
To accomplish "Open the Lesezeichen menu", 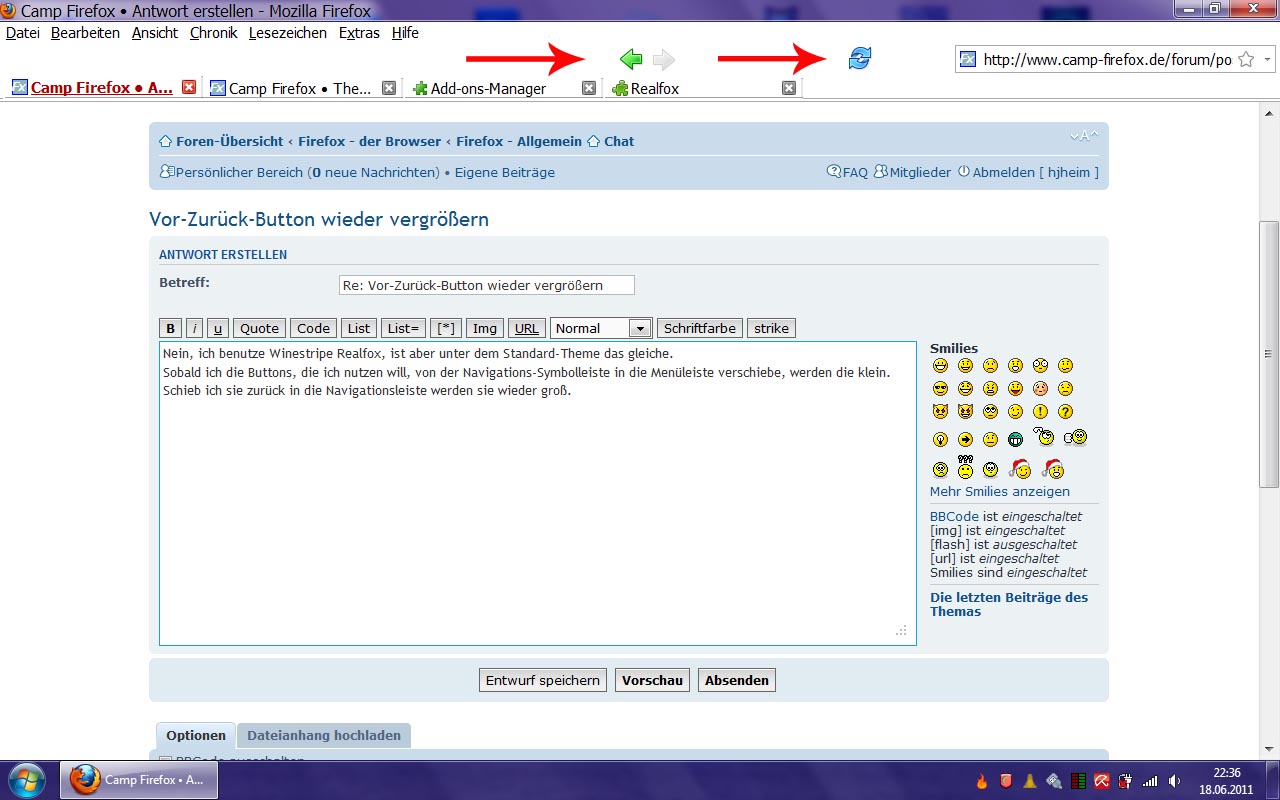I will click(288, 33).
